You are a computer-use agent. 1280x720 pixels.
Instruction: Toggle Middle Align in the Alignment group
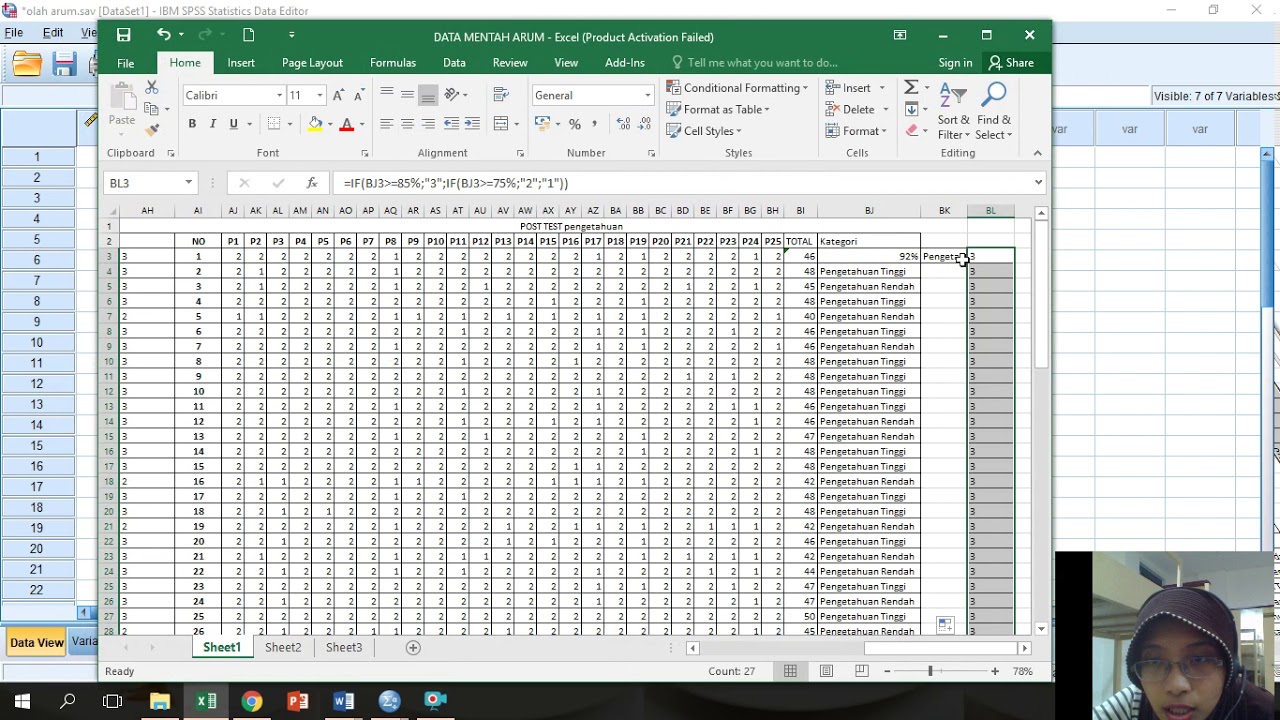pos(407,95)
